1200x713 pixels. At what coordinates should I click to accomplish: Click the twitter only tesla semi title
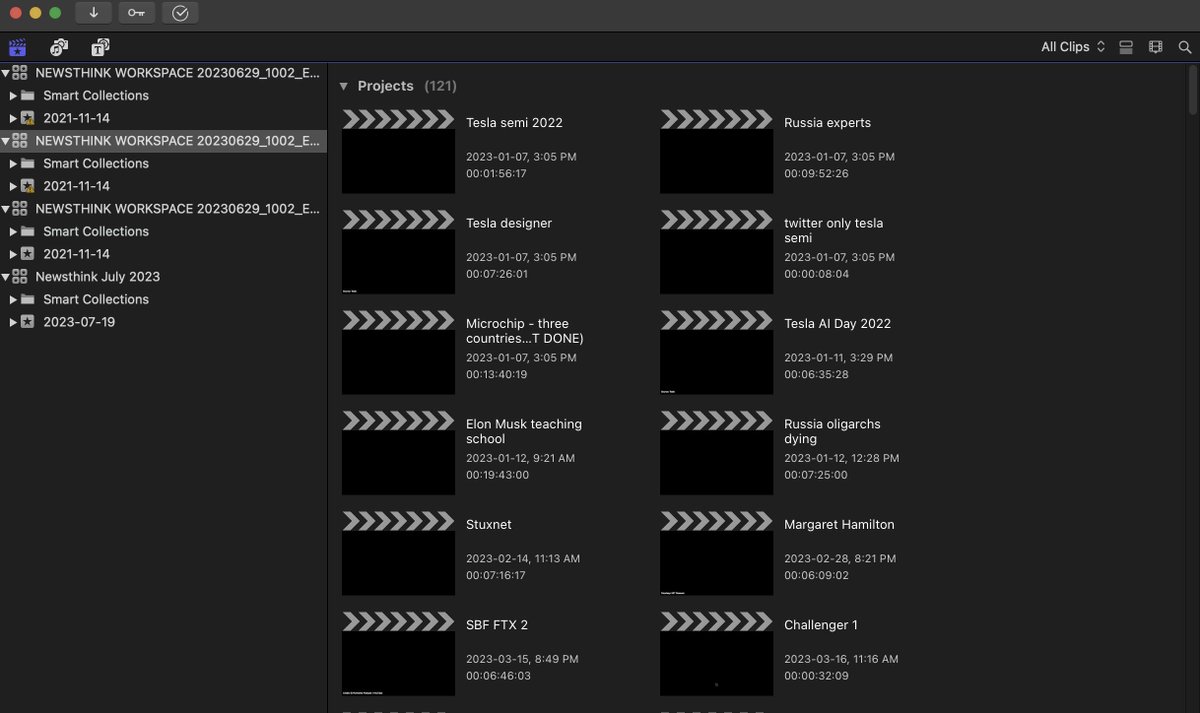(x=833, y=231)
